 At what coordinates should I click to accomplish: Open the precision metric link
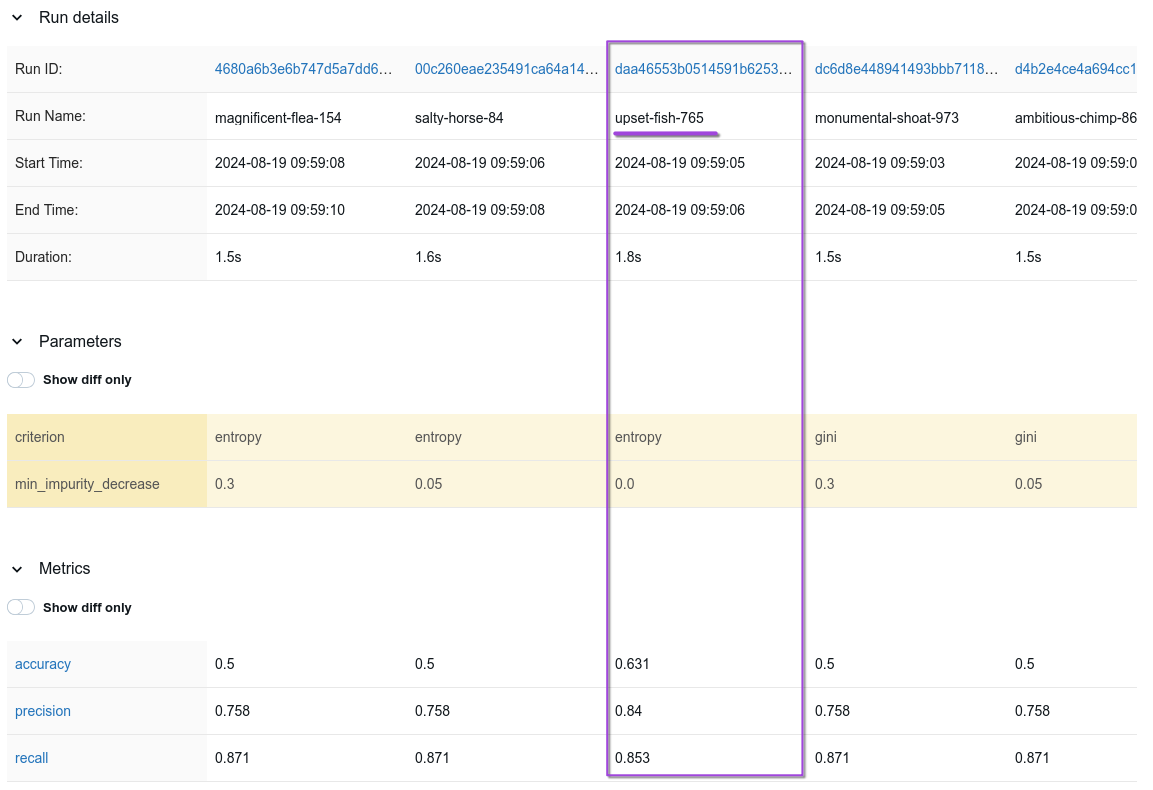(x=43, y=711)
